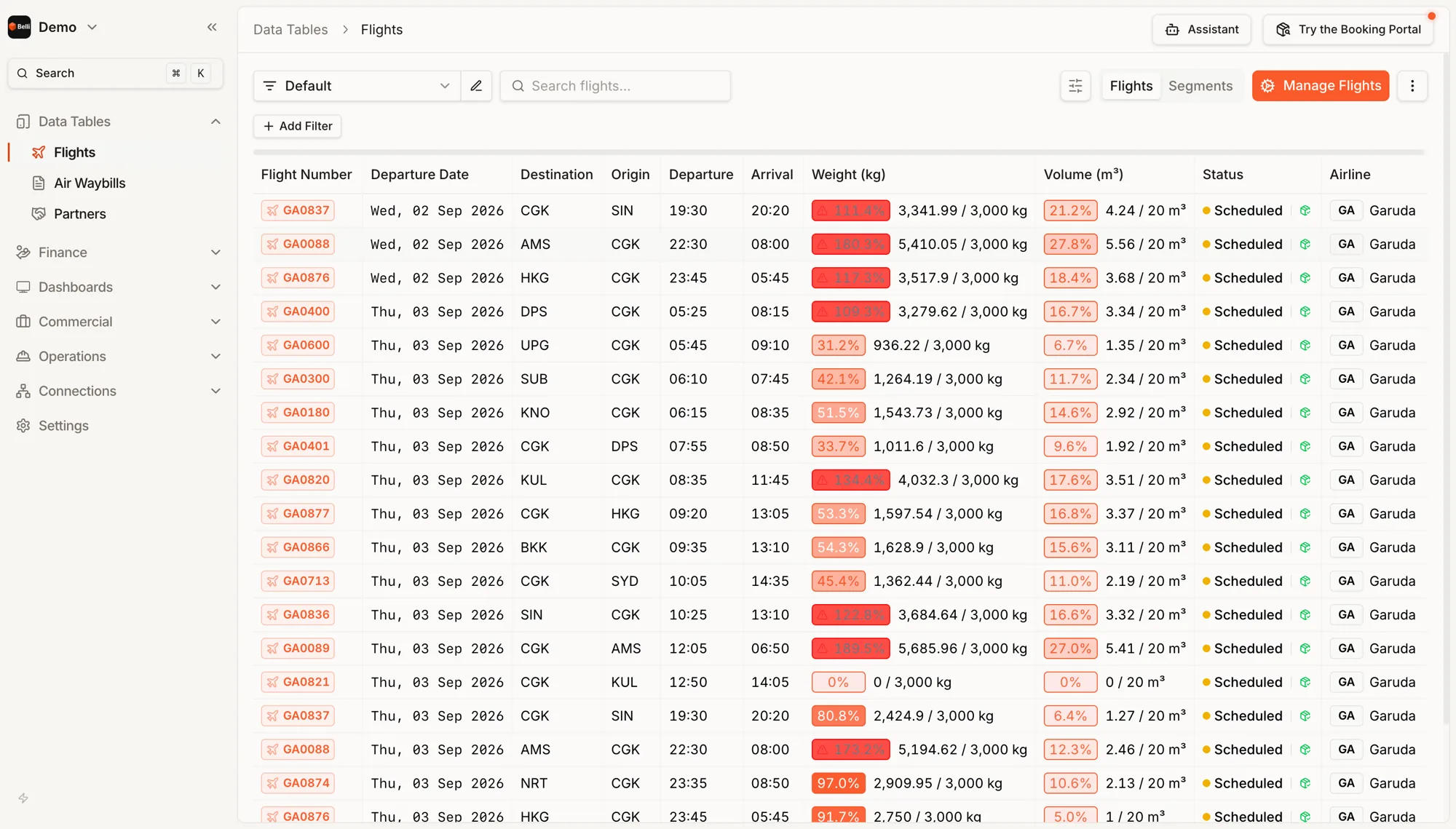This screenshot has width=1456, height=829.
Task: Click the Add Filter button
Action: (x=297, y=126)
